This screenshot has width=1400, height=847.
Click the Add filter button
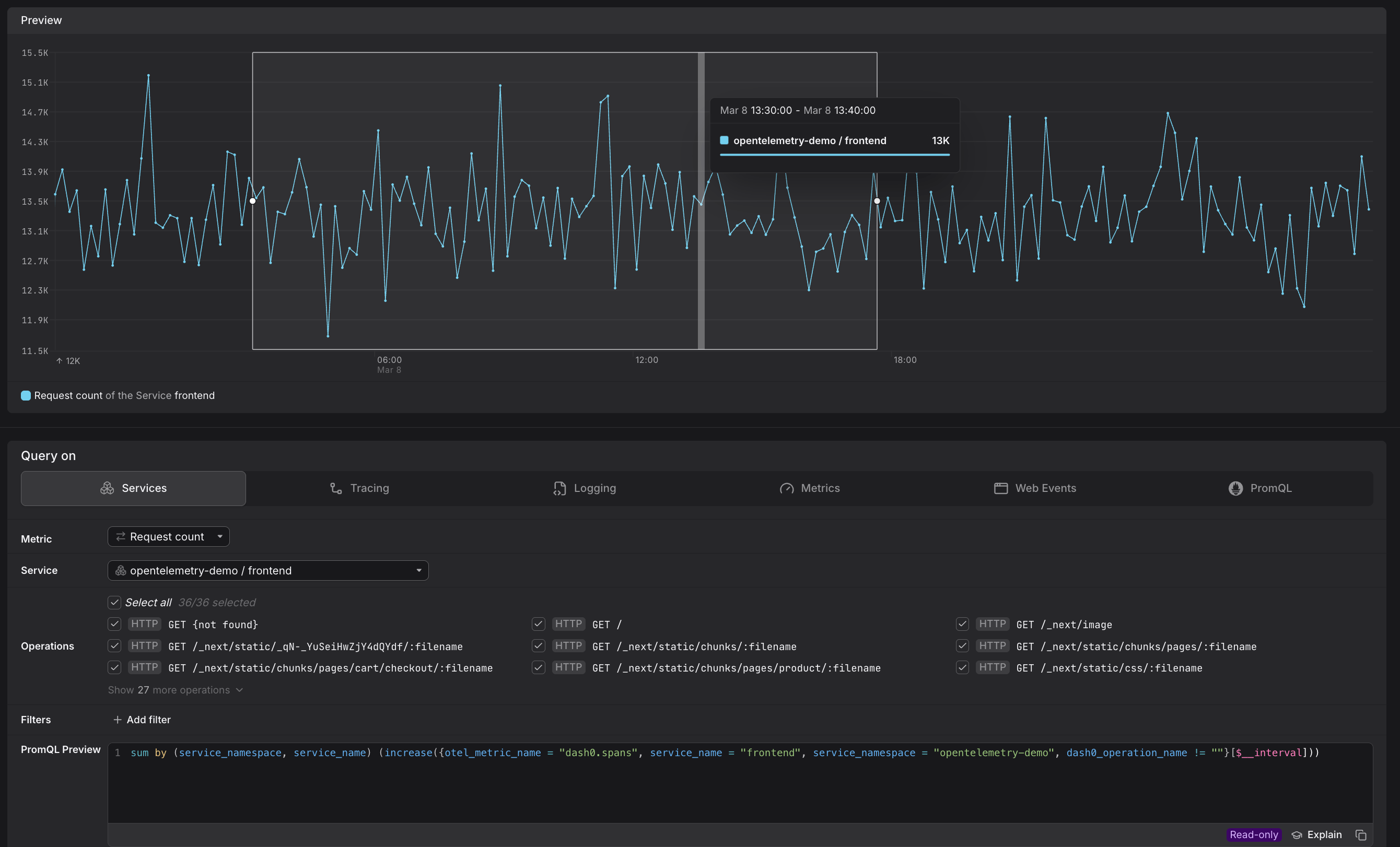coord(142,719)
